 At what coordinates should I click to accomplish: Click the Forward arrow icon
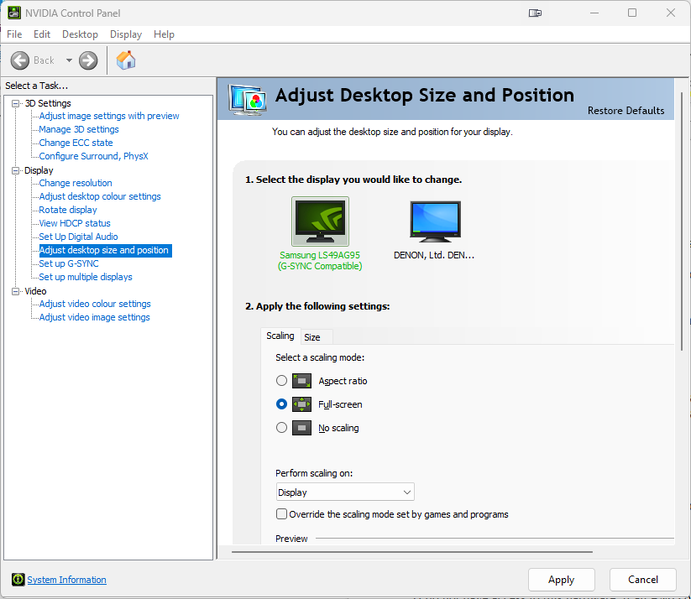(x=88, y=60)
